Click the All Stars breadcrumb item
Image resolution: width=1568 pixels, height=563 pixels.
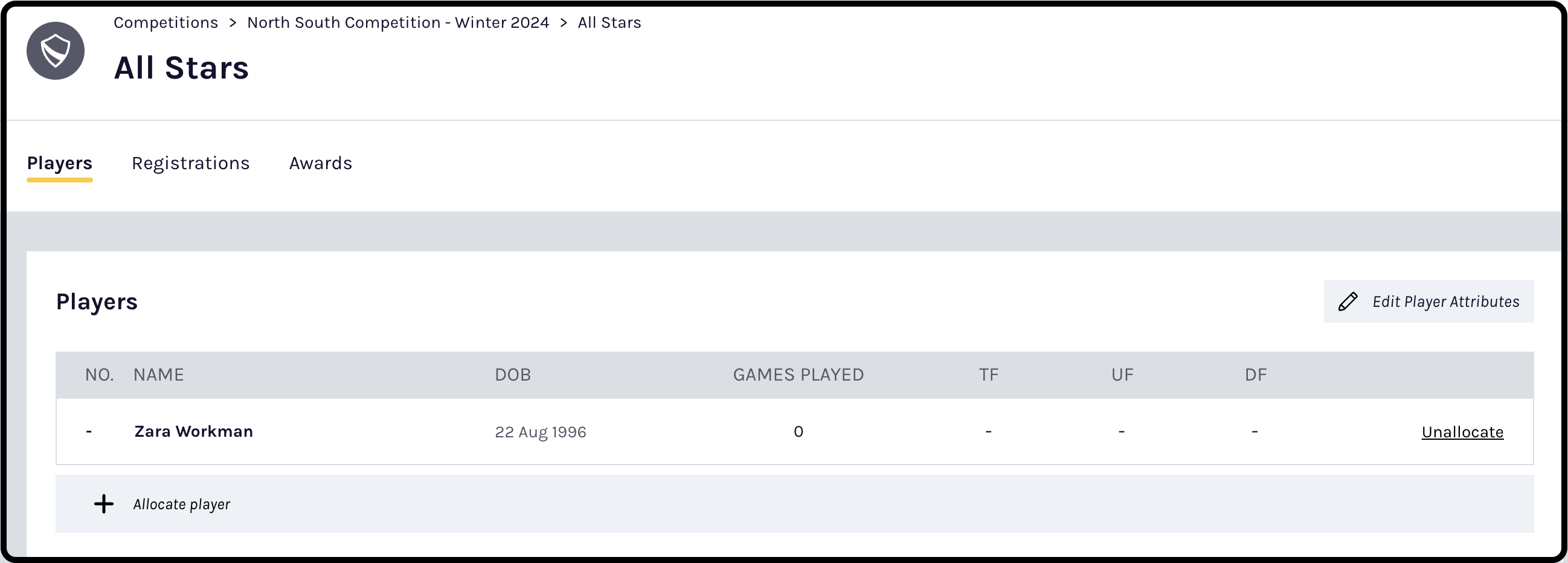(609, 22)
